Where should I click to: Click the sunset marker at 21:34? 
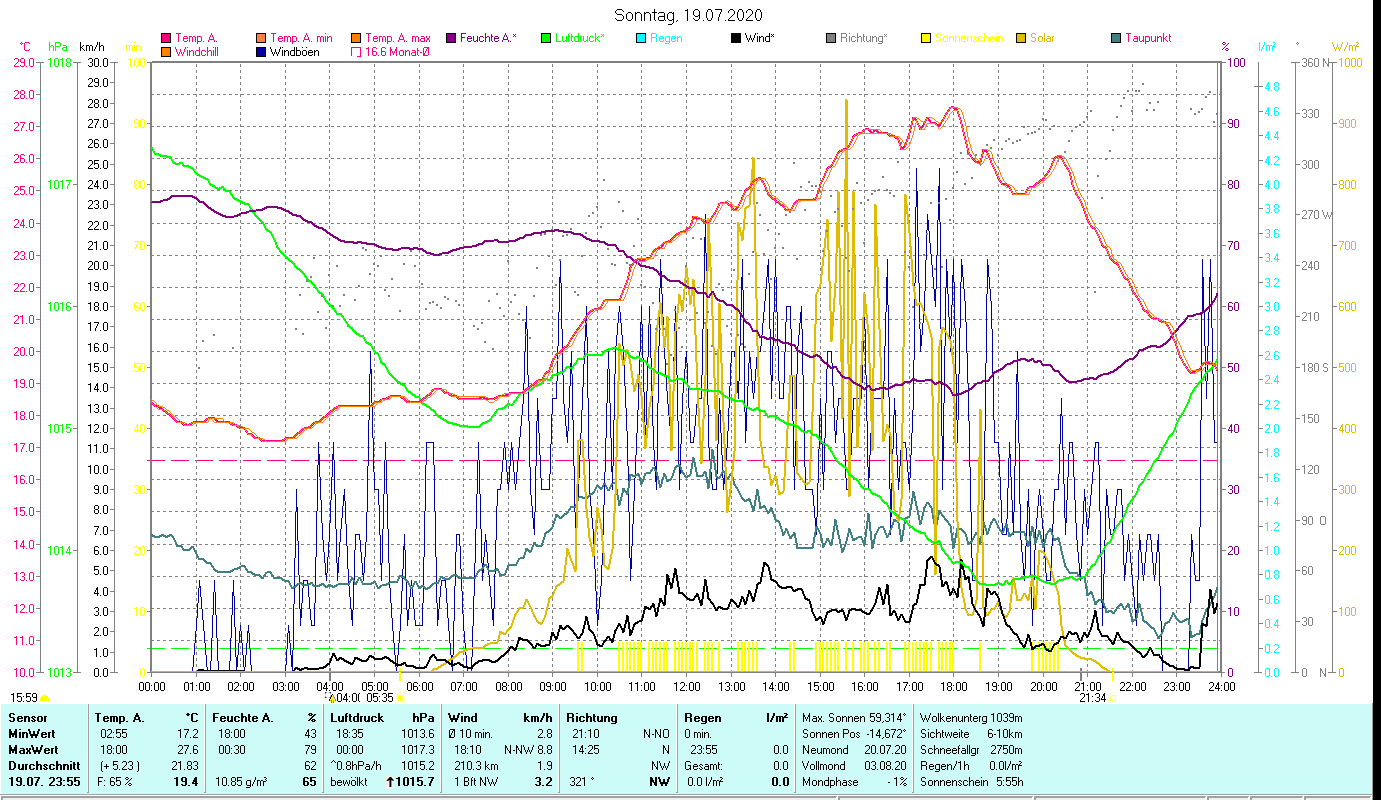(1111, 698)
